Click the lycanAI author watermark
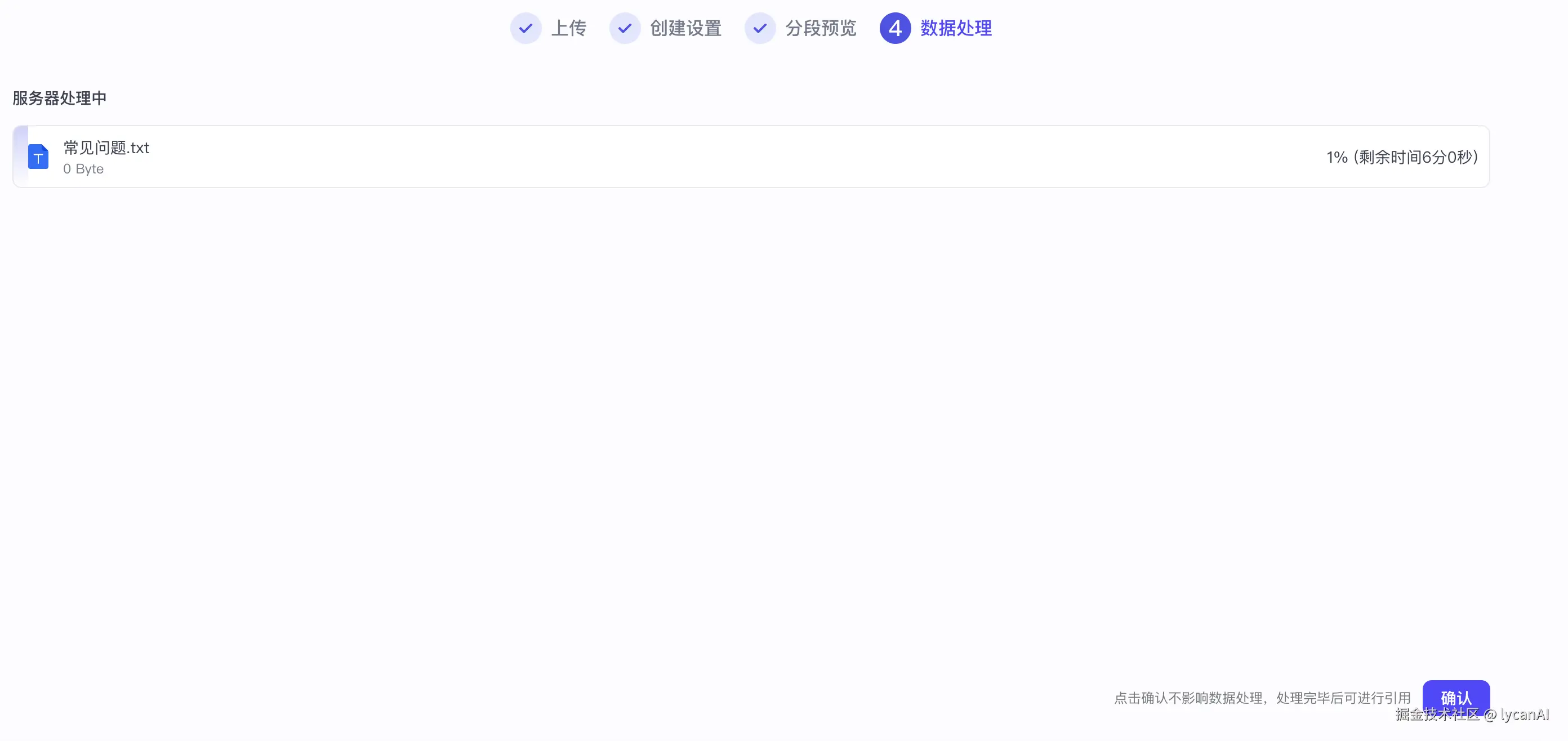This screenshot has height=741, width=1568. 1525,715
